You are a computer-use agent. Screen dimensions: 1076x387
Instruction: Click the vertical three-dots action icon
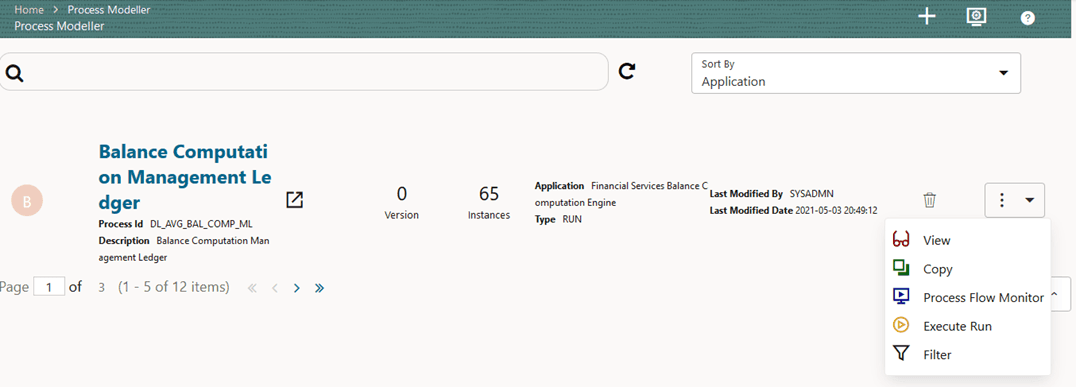[1002, 200]
